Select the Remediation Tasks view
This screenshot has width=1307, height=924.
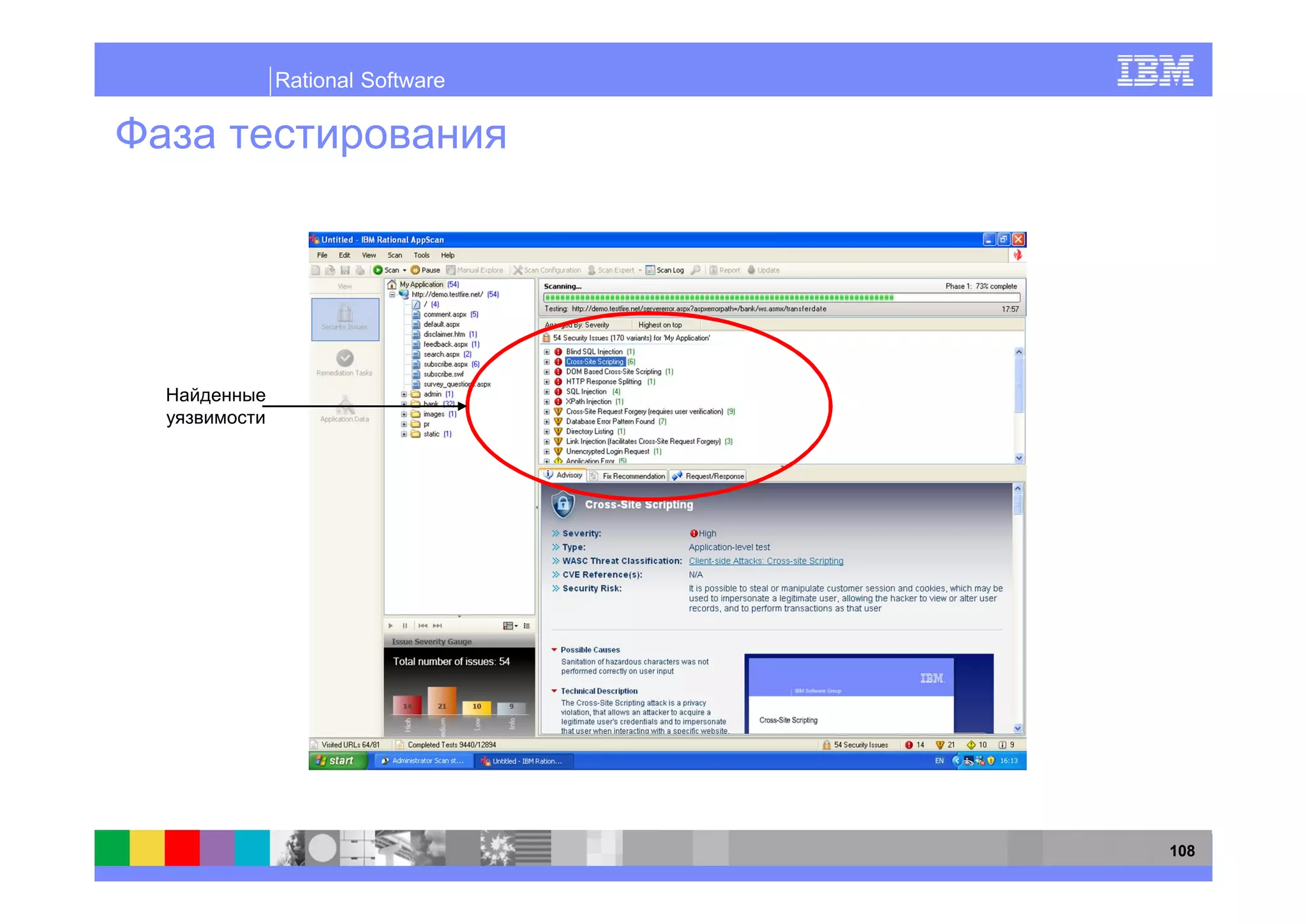tap(345, 363)
